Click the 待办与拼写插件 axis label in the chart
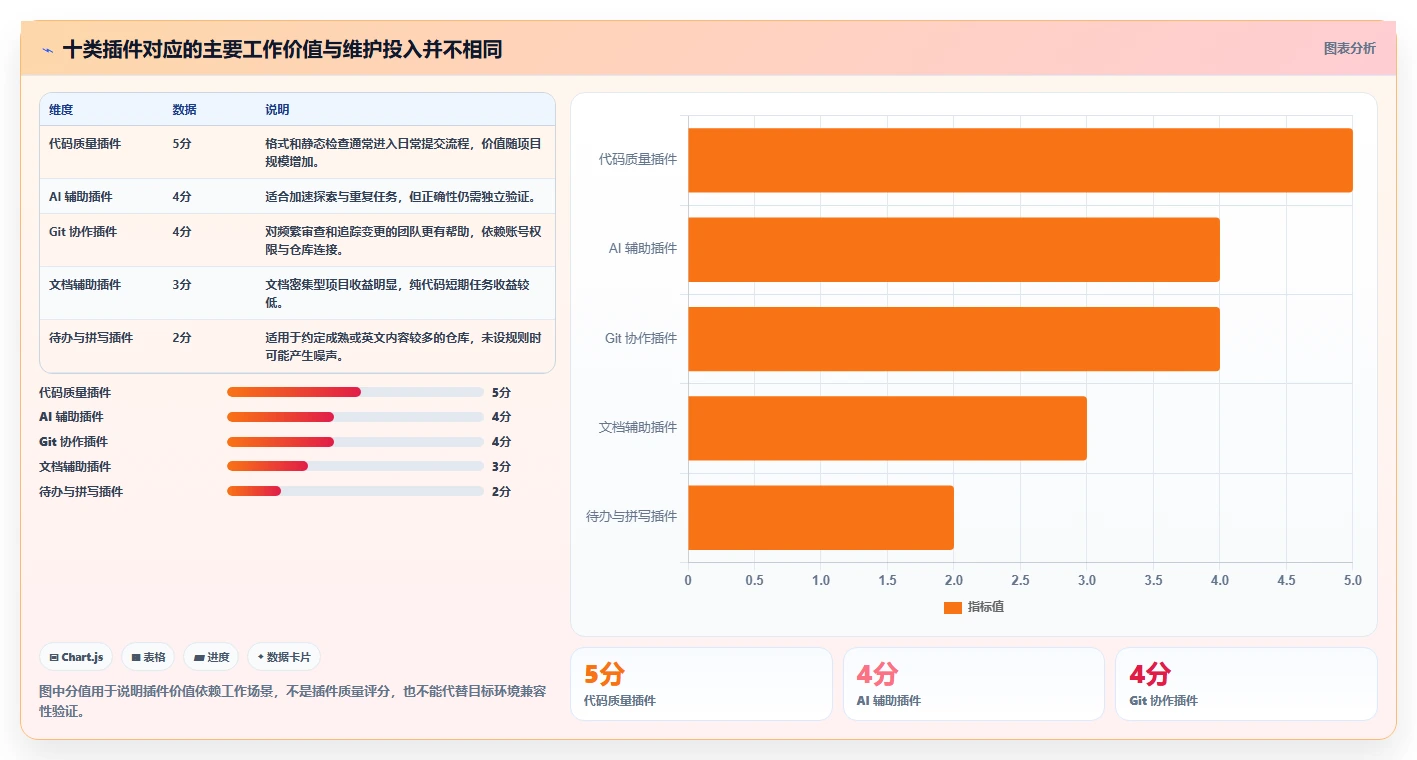Screen dimensions: 1417x760 pyautogui.click(x=632, y=517)
